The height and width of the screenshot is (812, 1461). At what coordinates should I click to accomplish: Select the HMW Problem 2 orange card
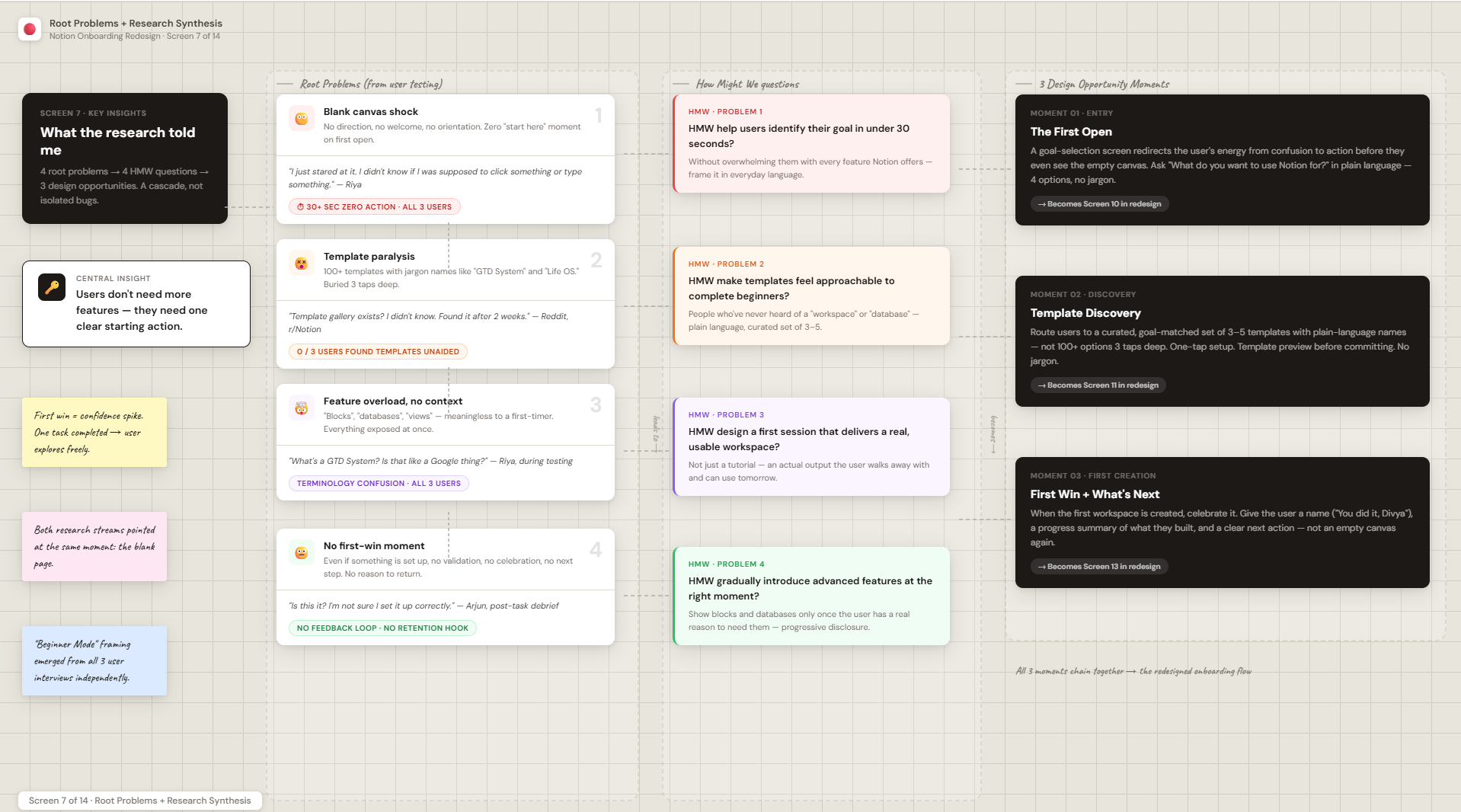(811, 296)
